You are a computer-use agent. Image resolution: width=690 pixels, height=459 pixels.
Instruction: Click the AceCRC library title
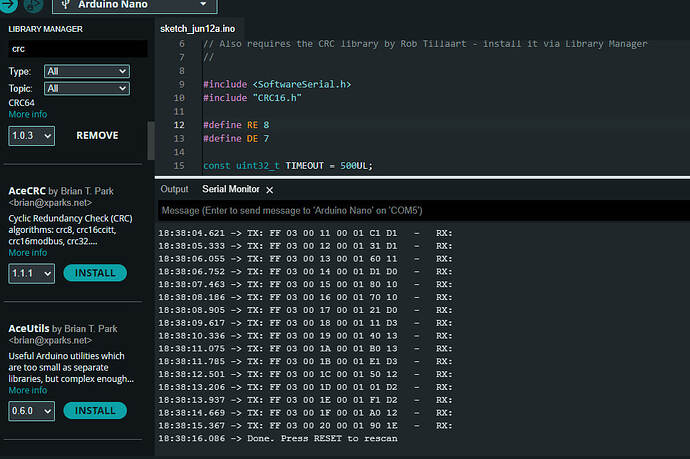pos(27,191)
